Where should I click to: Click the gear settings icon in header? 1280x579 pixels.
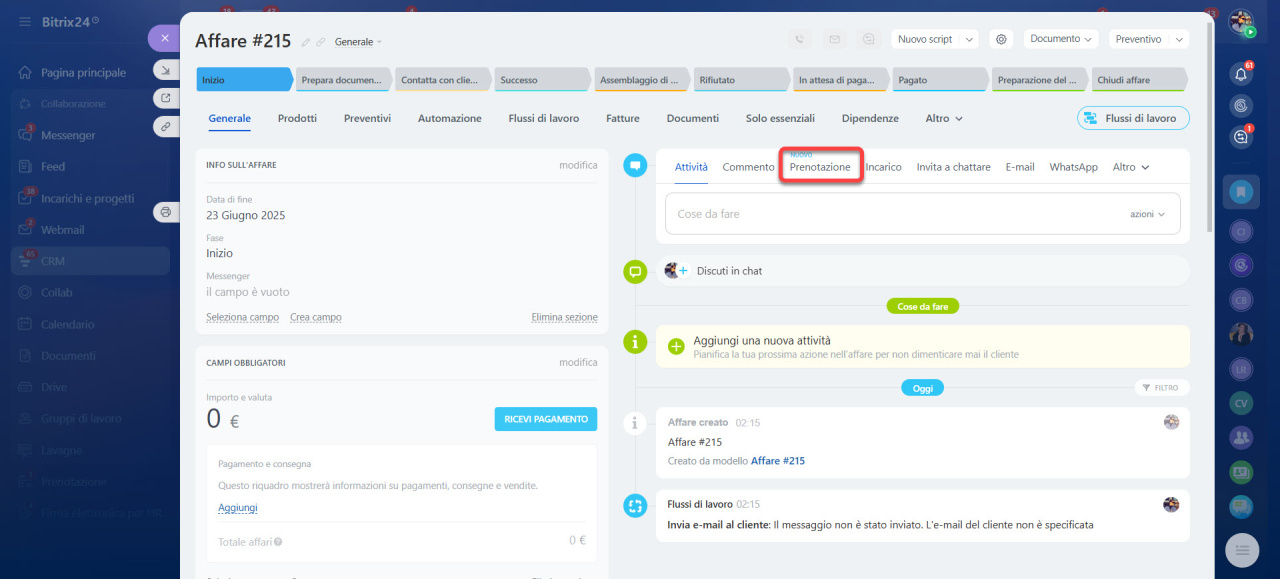pyautogui.click(x=1001, y=39)
